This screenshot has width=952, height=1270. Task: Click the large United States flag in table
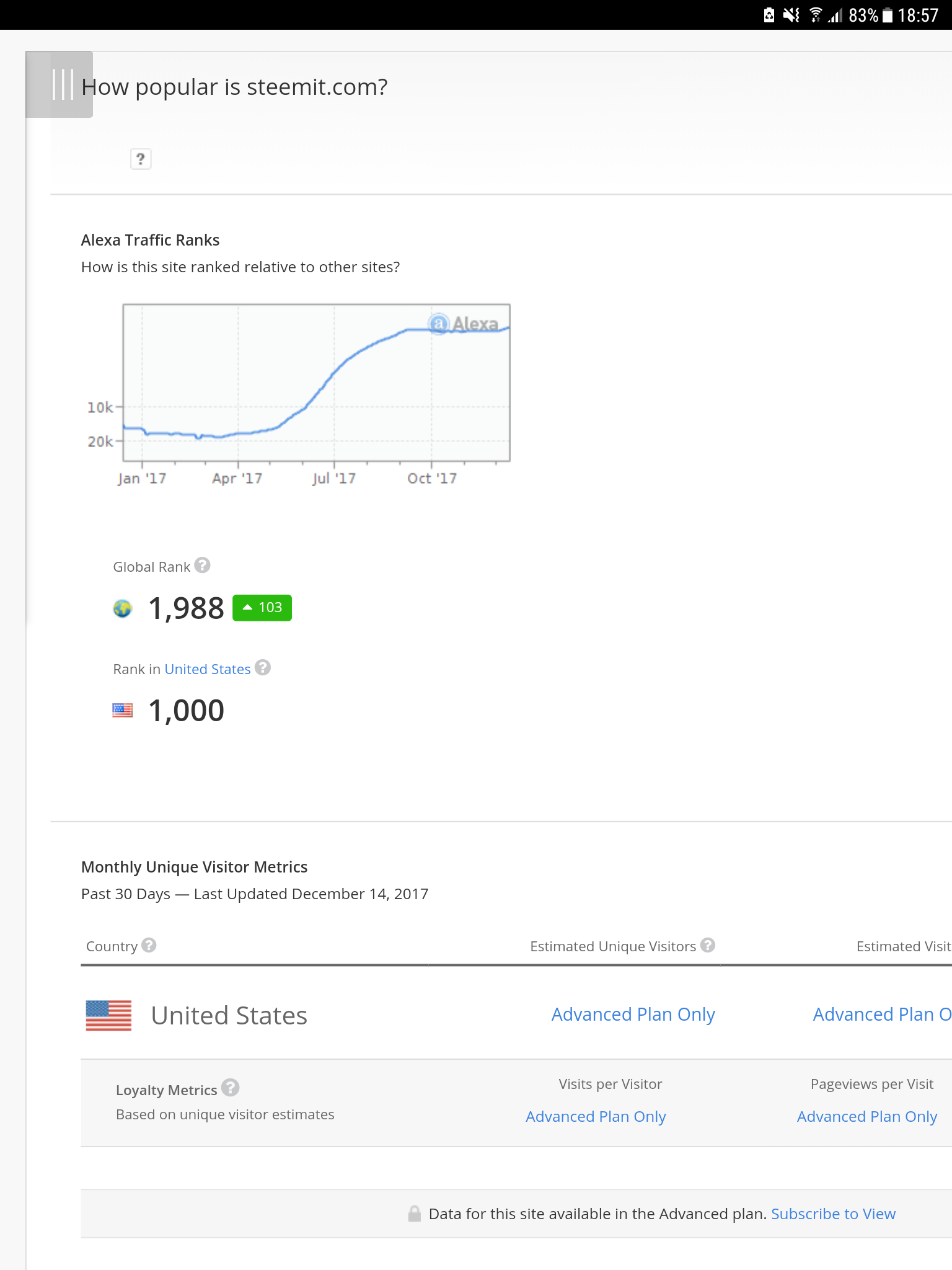click(108, 1015)
